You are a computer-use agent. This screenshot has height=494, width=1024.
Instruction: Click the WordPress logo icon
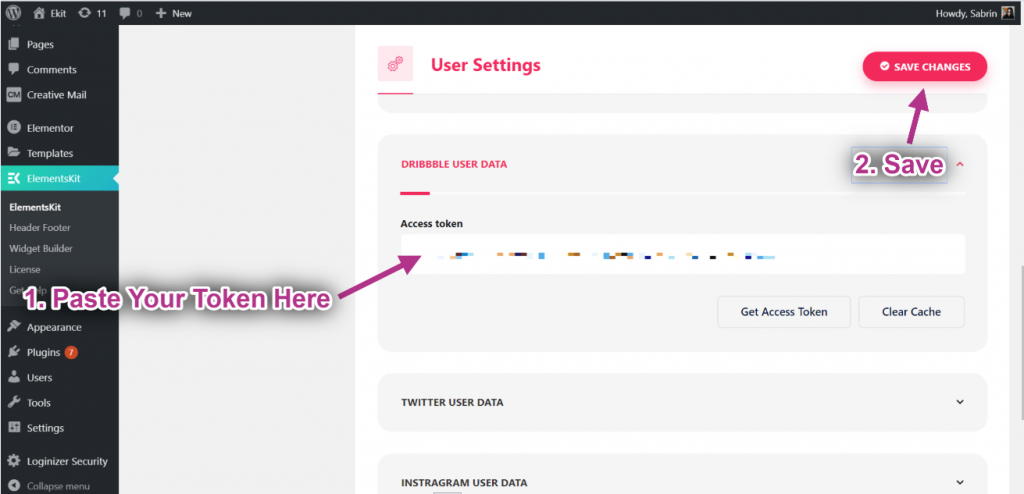[13, 12]
